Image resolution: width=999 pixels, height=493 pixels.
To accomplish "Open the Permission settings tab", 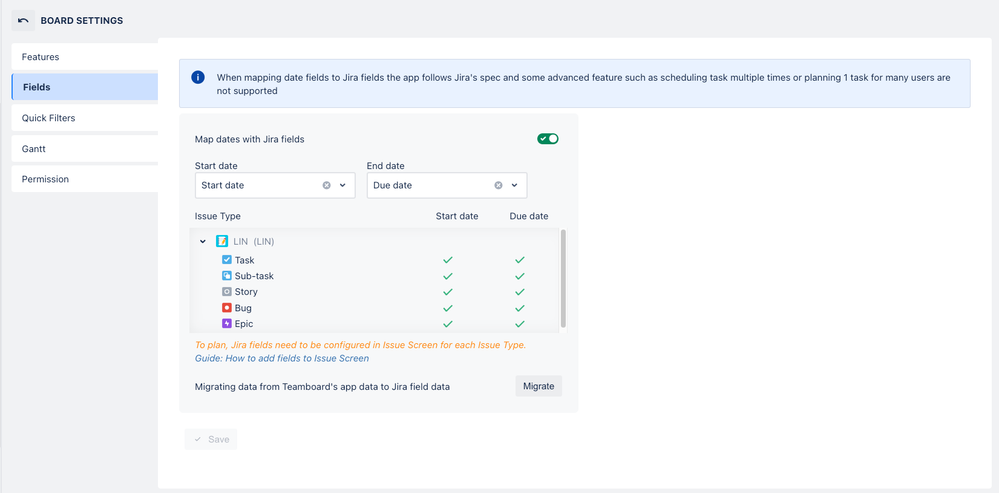I will pos(85,179).
